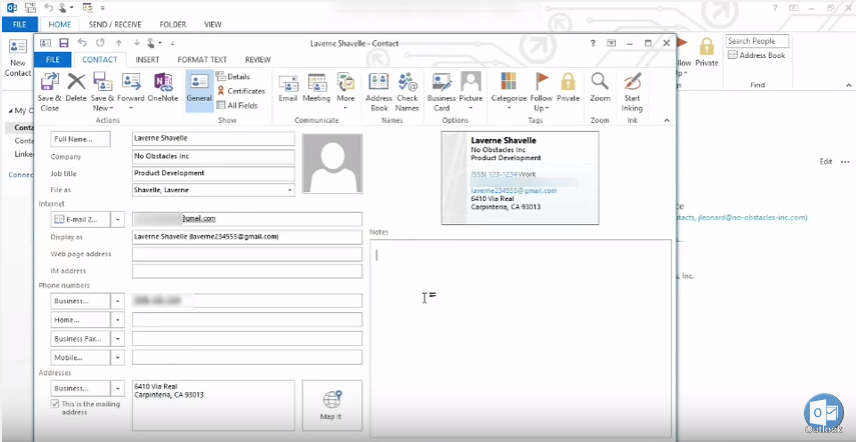This screenshot has height=442, width=856.
Task: Open Categorize color menu
Action: coord(508,91)
